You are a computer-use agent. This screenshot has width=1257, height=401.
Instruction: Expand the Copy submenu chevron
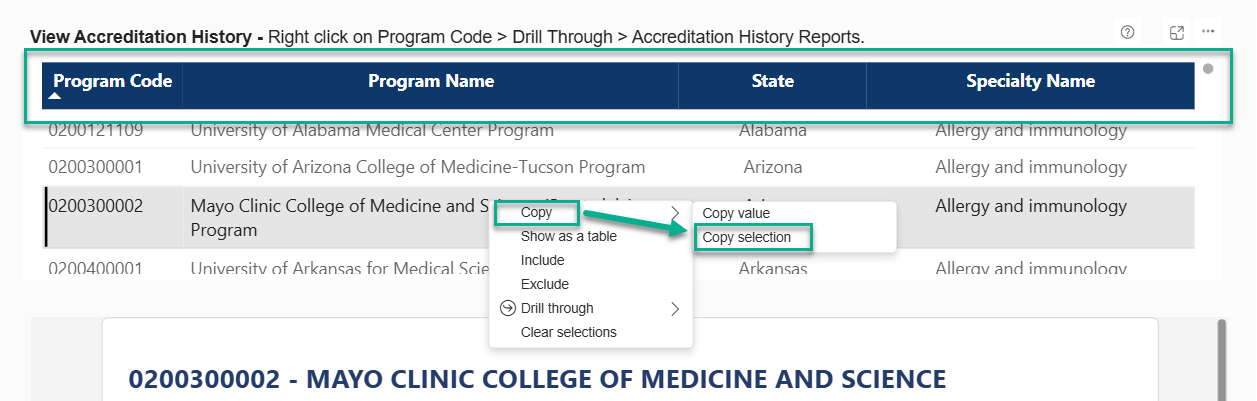tap(675, 212)
